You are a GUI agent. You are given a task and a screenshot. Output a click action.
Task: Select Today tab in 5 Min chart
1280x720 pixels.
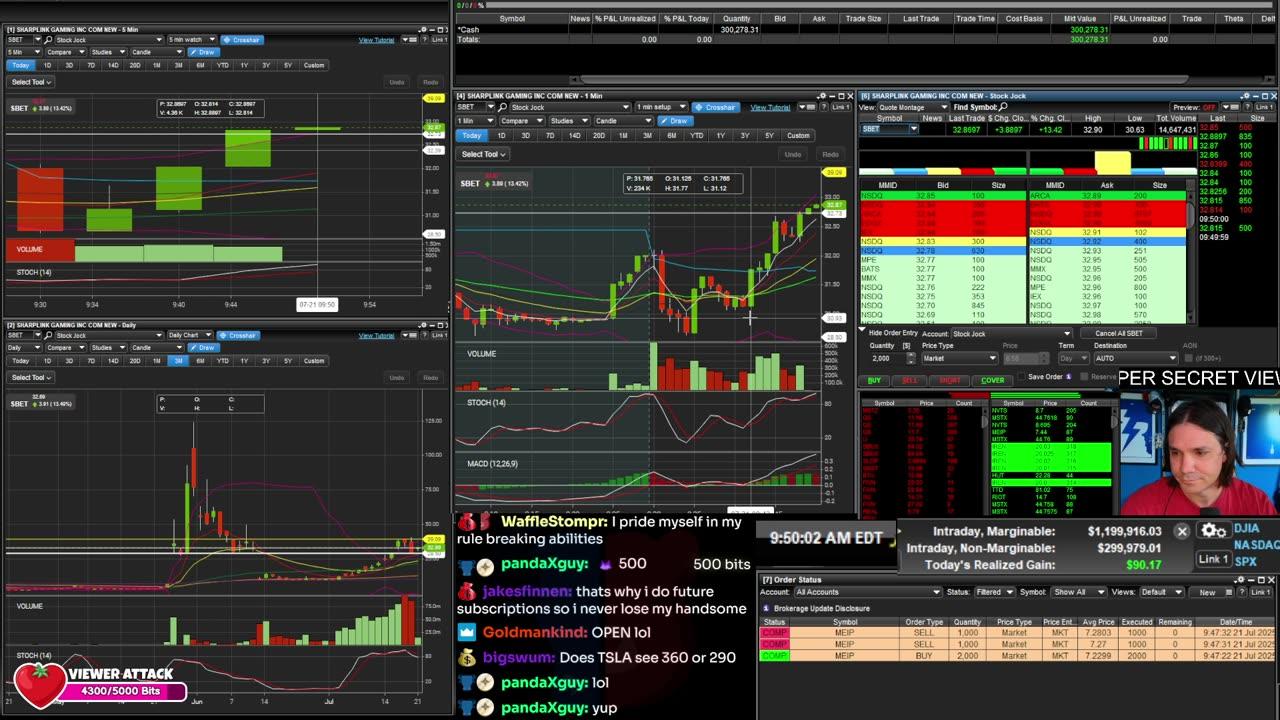tap(21, 65)
